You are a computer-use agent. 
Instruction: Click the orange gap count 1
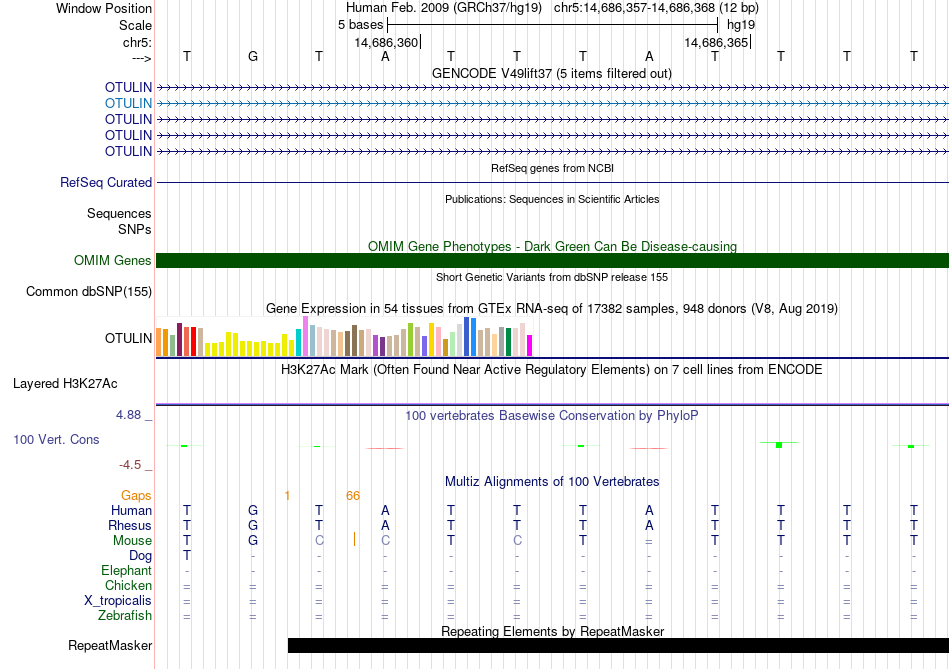tap(287, 496)
